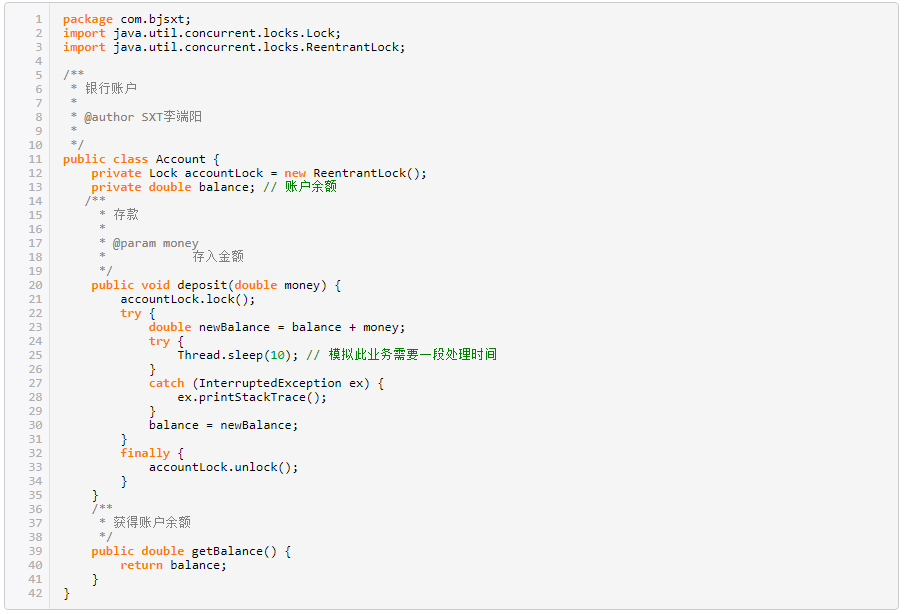Click the 'Thread.sleep(10);' statement
The width and height of the screenshot is (906, 614).
click(237, 355)
